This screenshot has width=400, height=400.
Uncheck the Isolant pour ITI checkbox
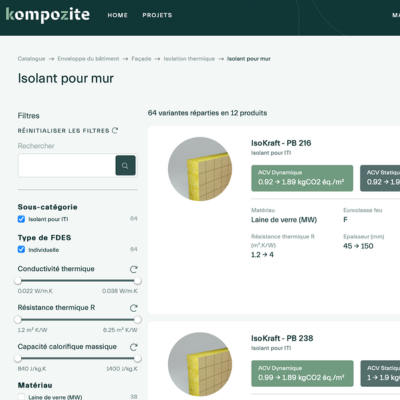(x=21, y=219)
